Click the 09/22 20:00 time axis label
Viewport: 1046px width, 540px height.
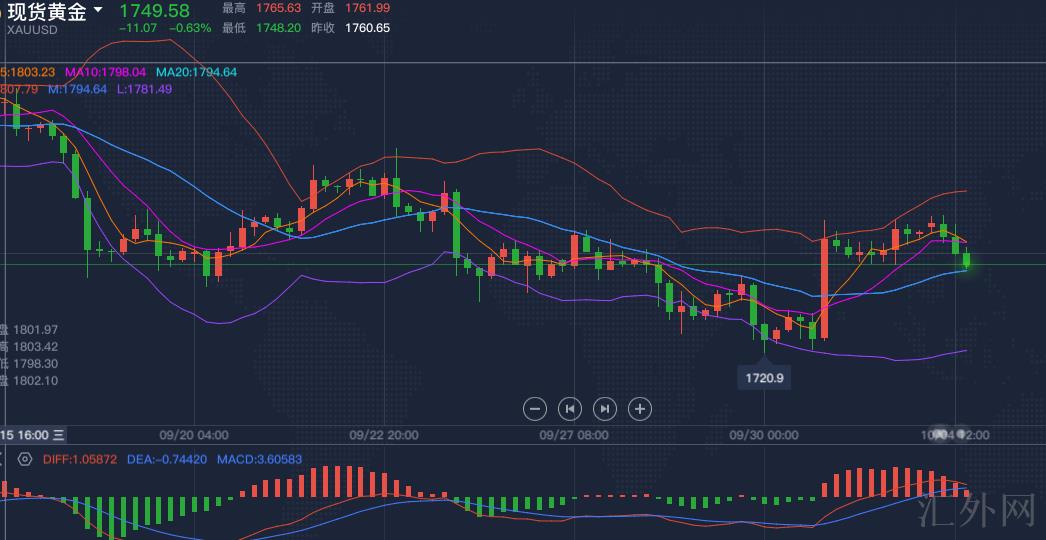click(x=383, y=435)
